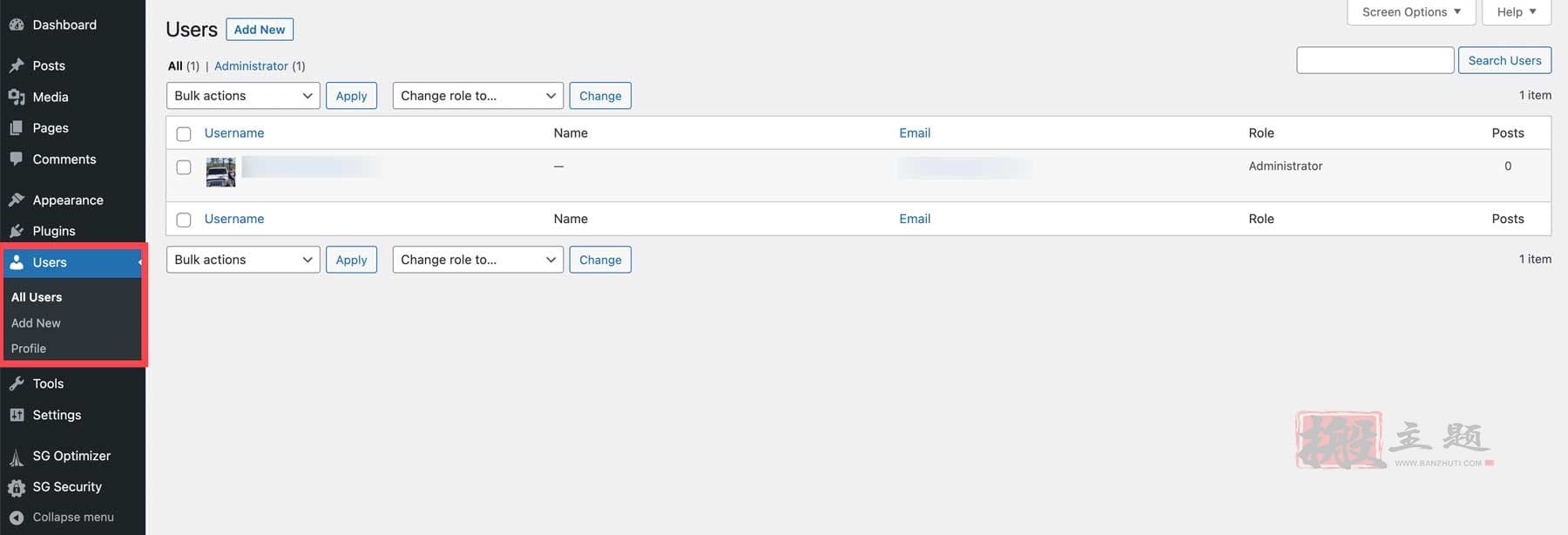Open the Comments speech bubble icon

click(17, 159)
